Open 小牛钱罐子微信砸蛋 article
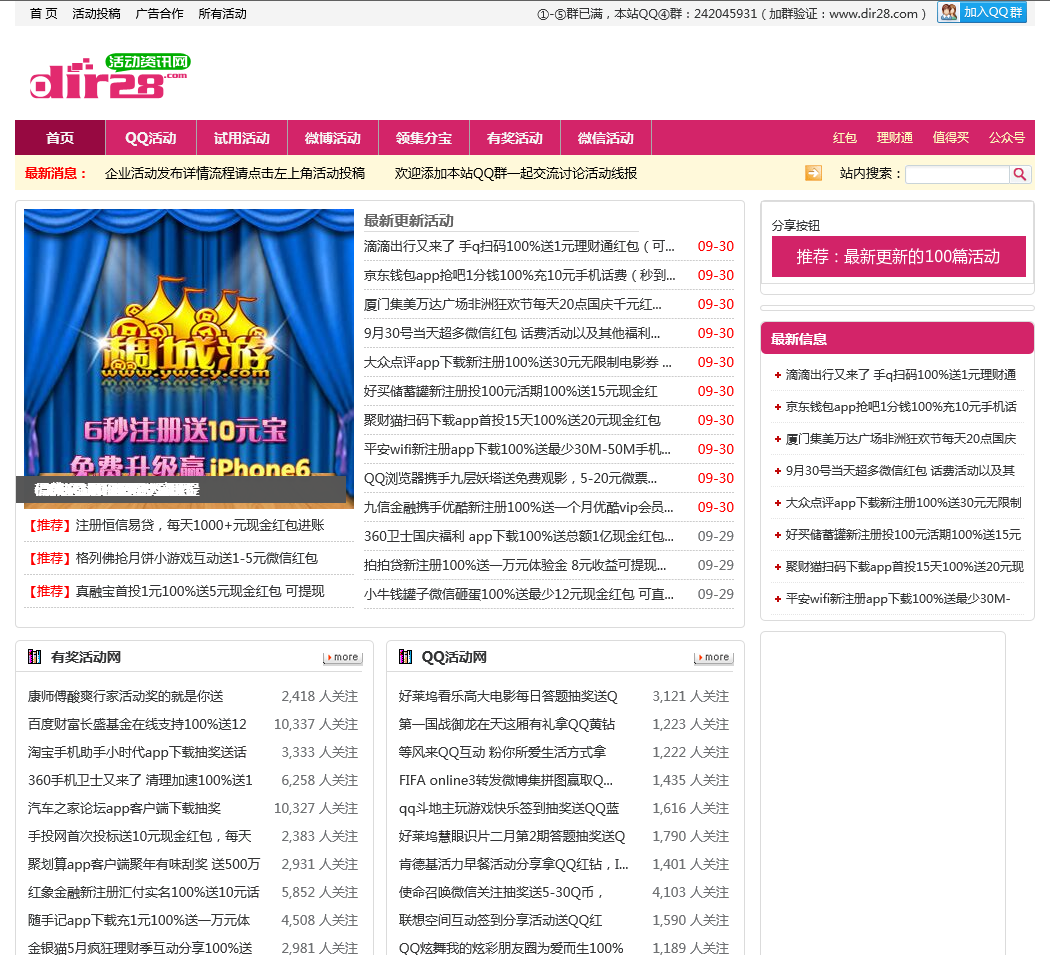The width and height of the screenshot is (1050, 955). coord(519,594)
